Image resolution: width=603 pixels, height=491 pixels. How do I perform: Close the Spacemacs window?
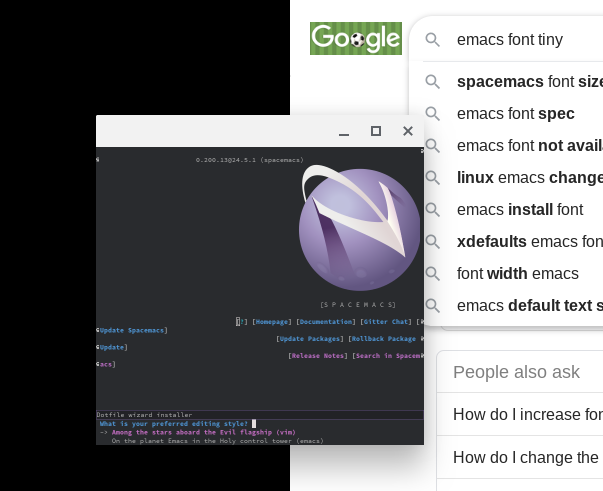click(x=408, y=131)
